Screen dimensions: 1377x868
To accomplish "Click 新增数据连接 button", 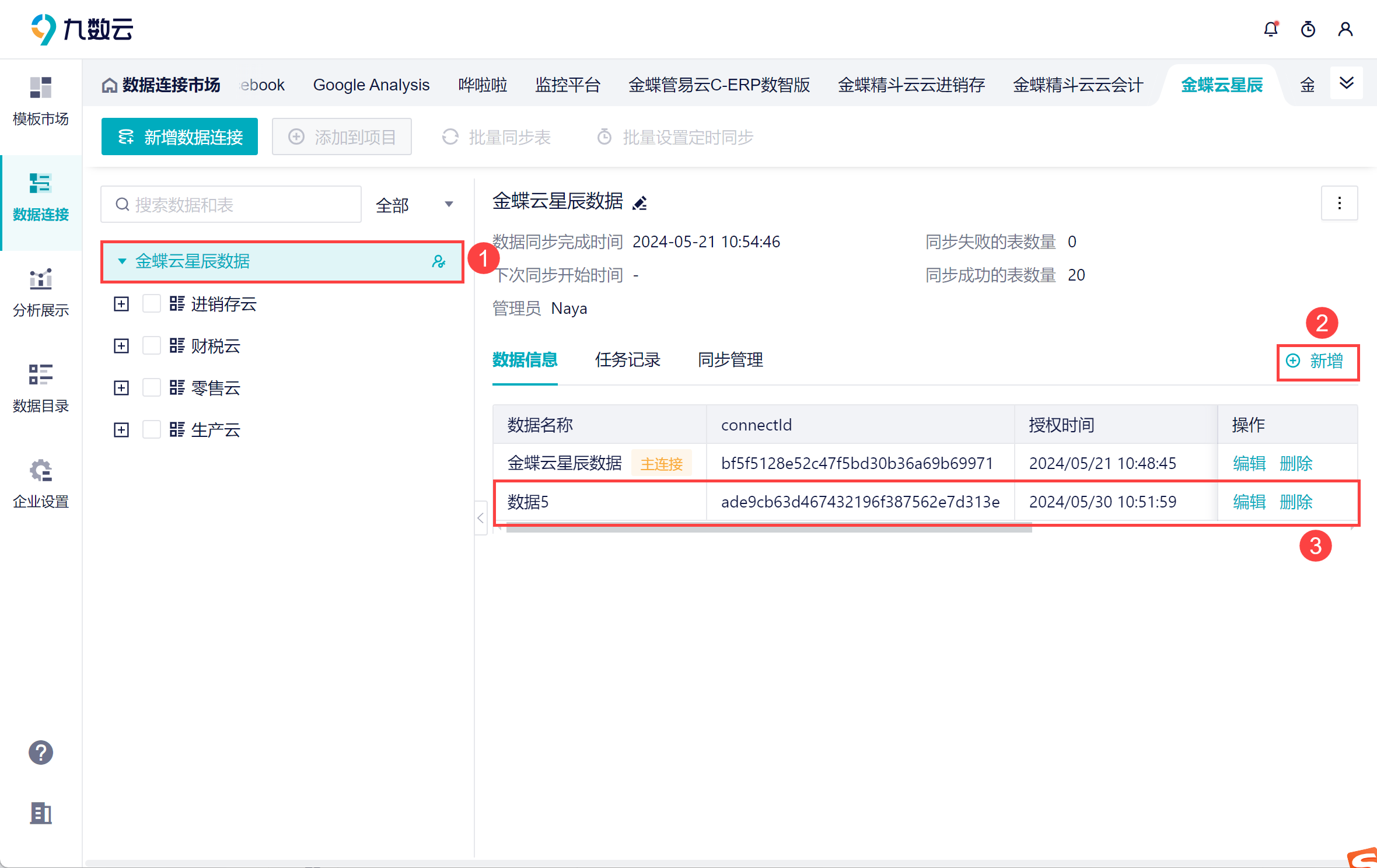I will (x=180, y=137).
